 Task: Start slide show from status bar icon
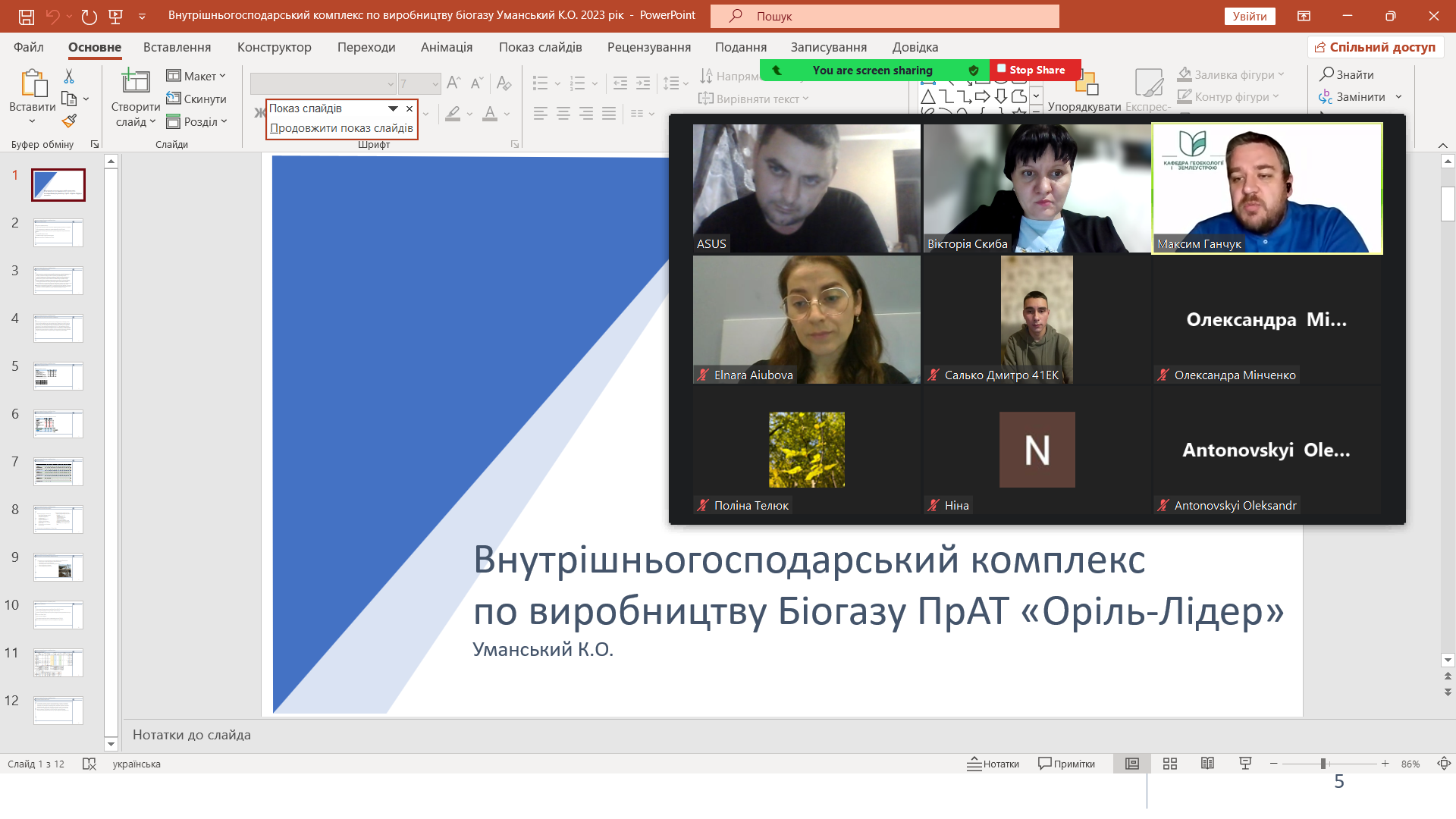pos(1245,764)
